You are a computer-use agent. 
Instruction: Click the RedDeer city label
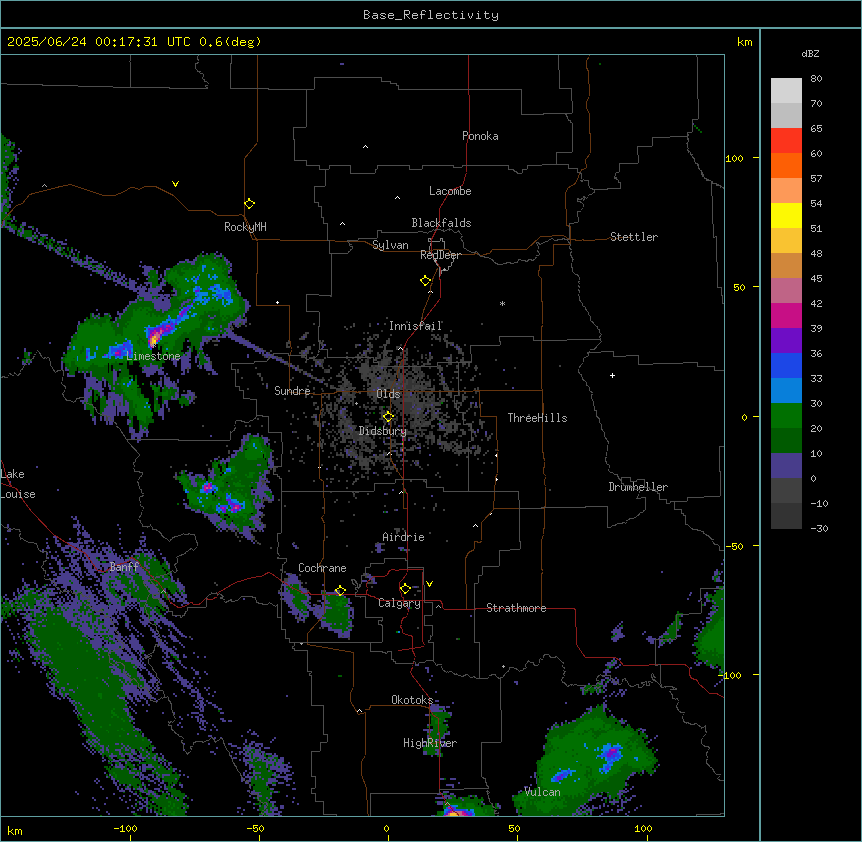coord(440,255)
